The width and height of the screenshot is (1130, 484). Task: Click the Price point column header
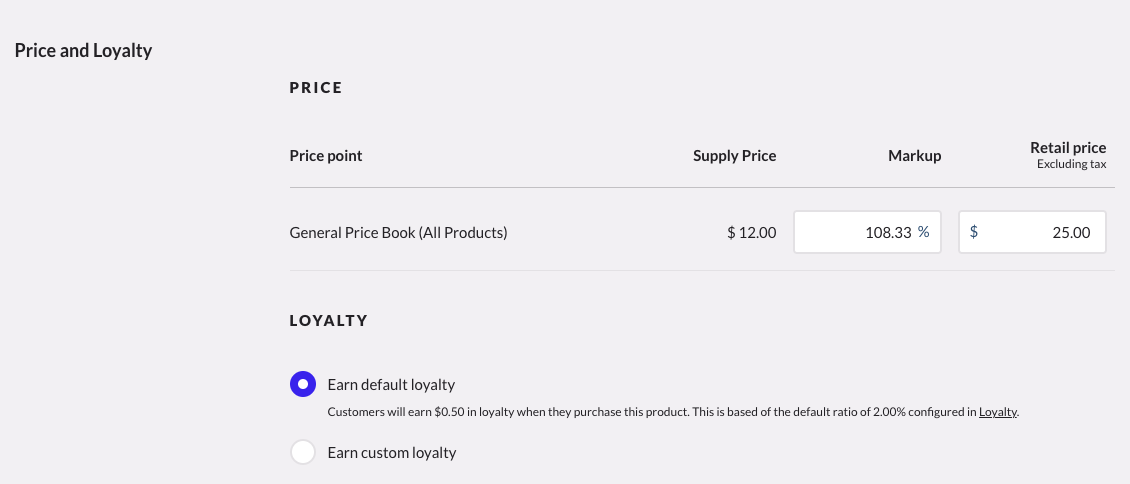point(326,156)
